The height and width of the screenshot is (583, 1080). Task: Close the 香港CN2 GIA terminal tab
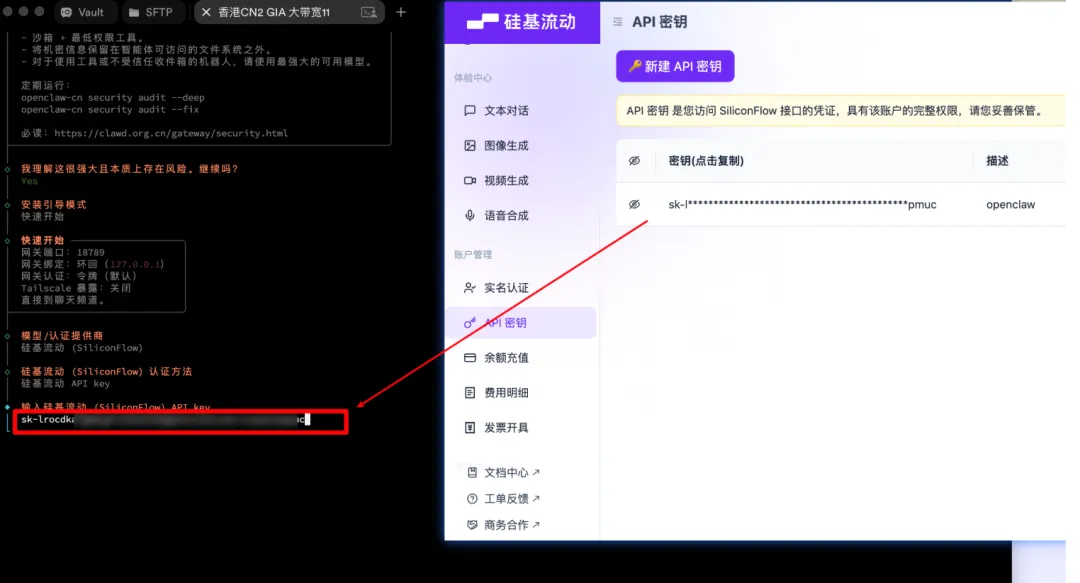205,12
